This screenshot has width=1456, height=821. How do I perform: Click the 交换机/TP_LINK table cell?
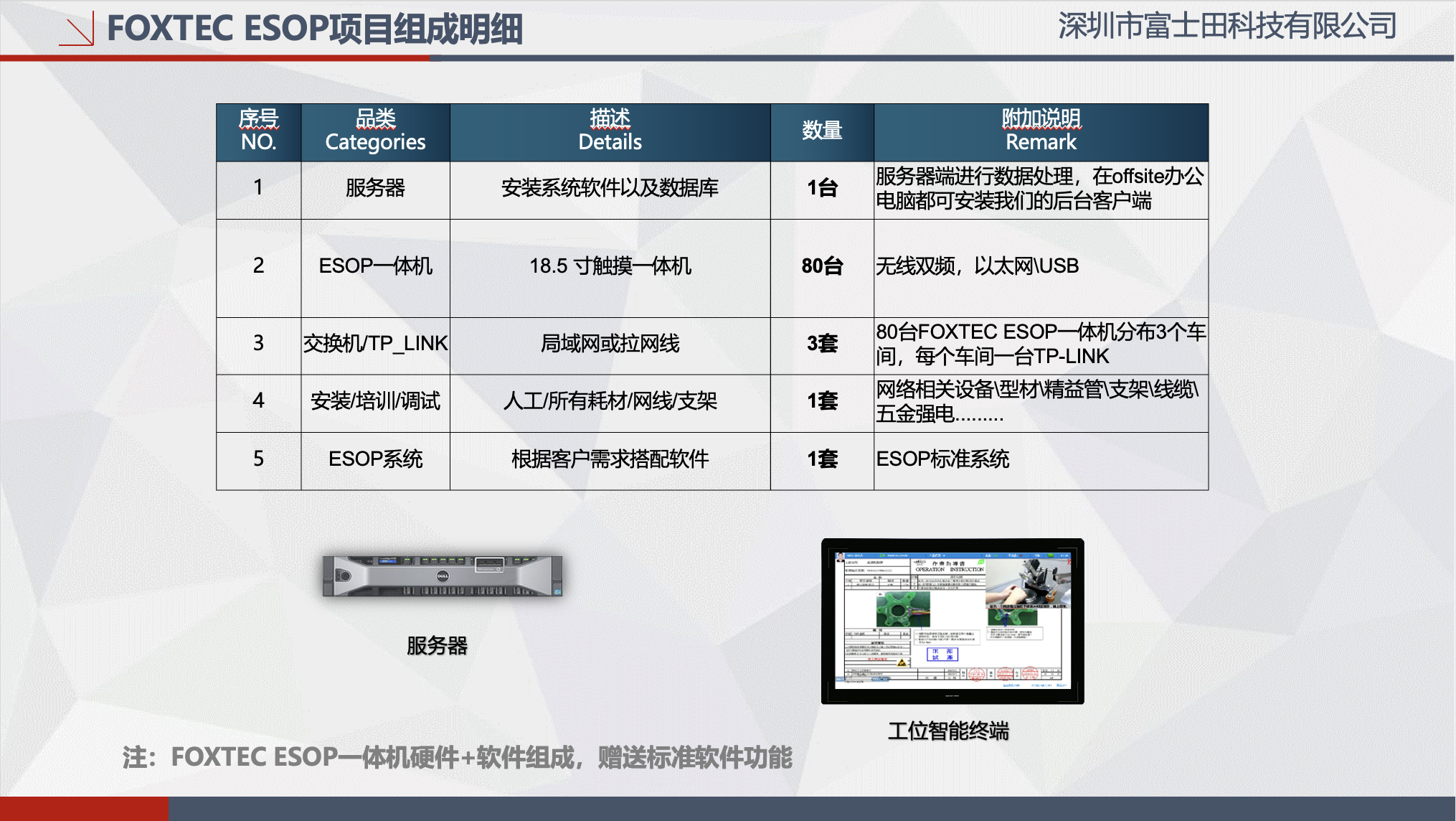point(375,344)
